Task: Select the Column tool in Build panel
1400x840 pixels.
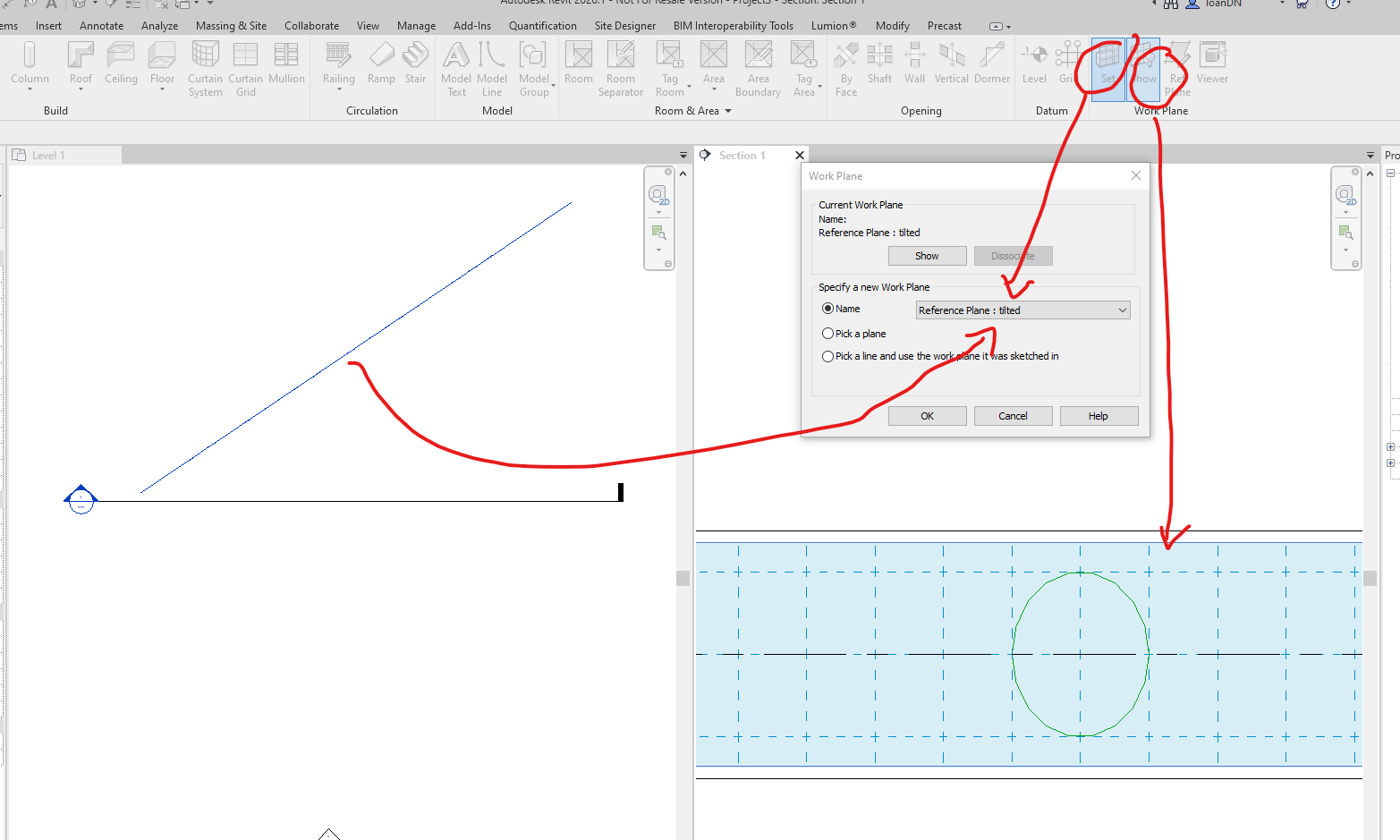Action: coord(30,63)
